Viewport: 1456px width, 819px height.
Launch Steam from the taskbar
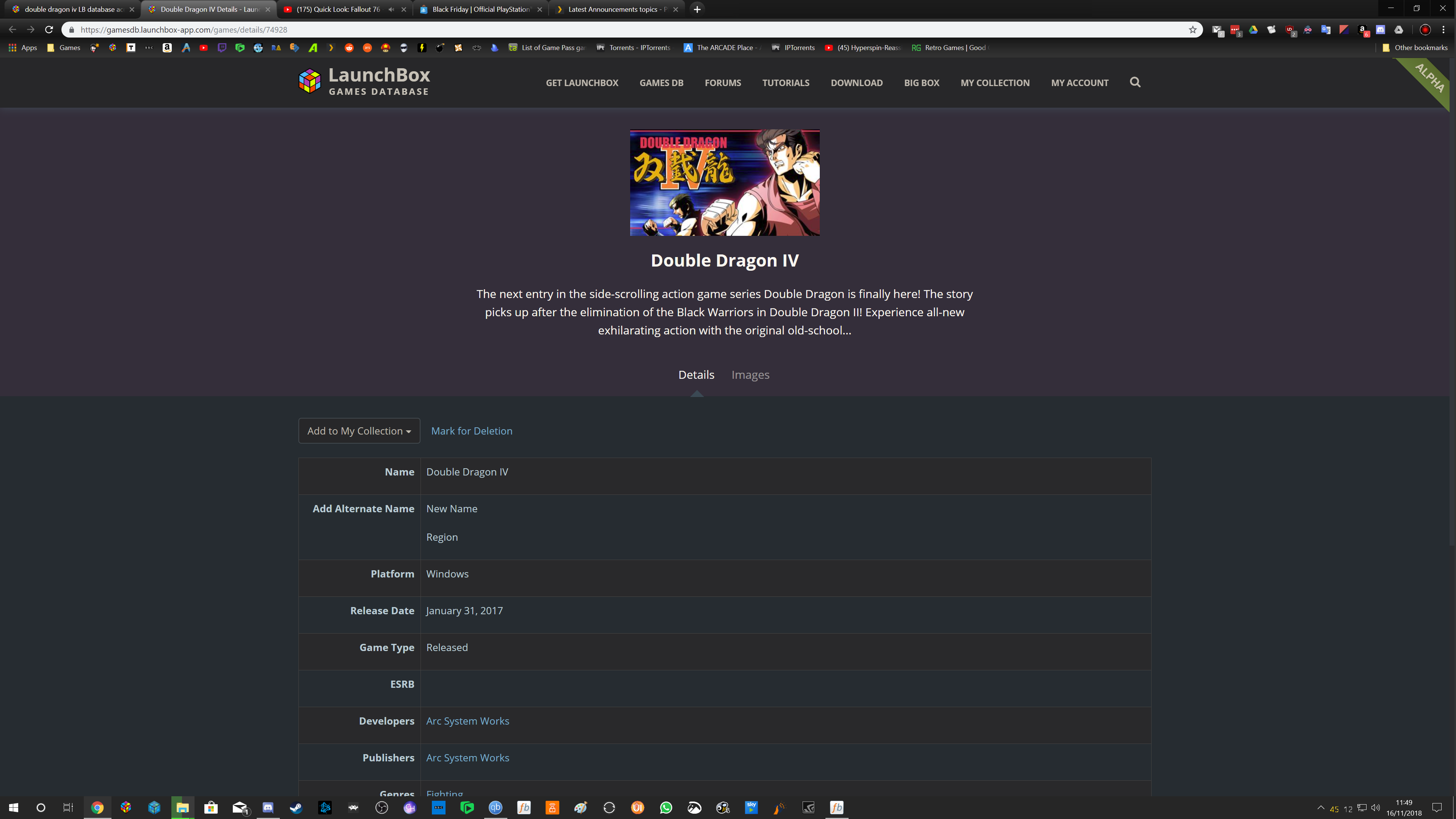[x=296, y=808]
